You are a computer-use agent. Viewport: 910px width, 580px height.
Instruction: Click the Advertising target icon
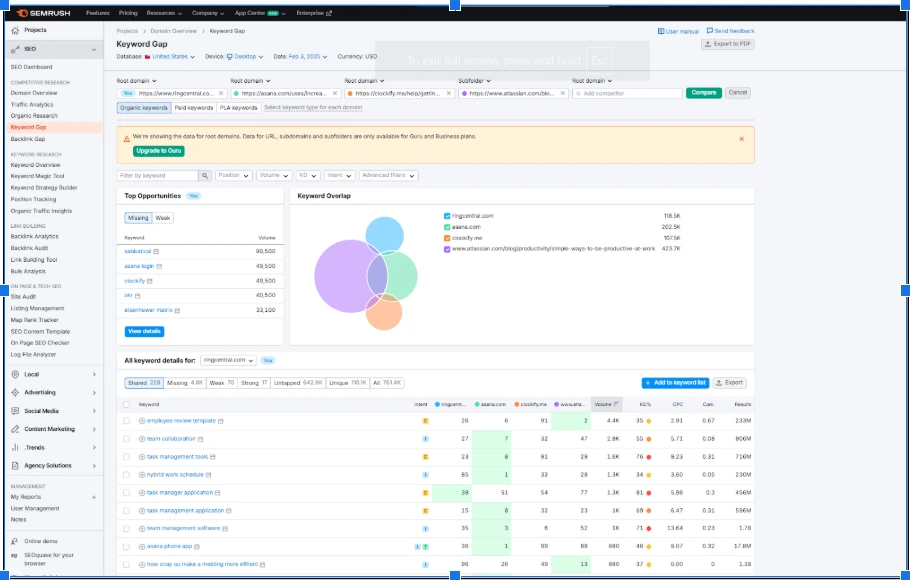(x=15, y=392)
